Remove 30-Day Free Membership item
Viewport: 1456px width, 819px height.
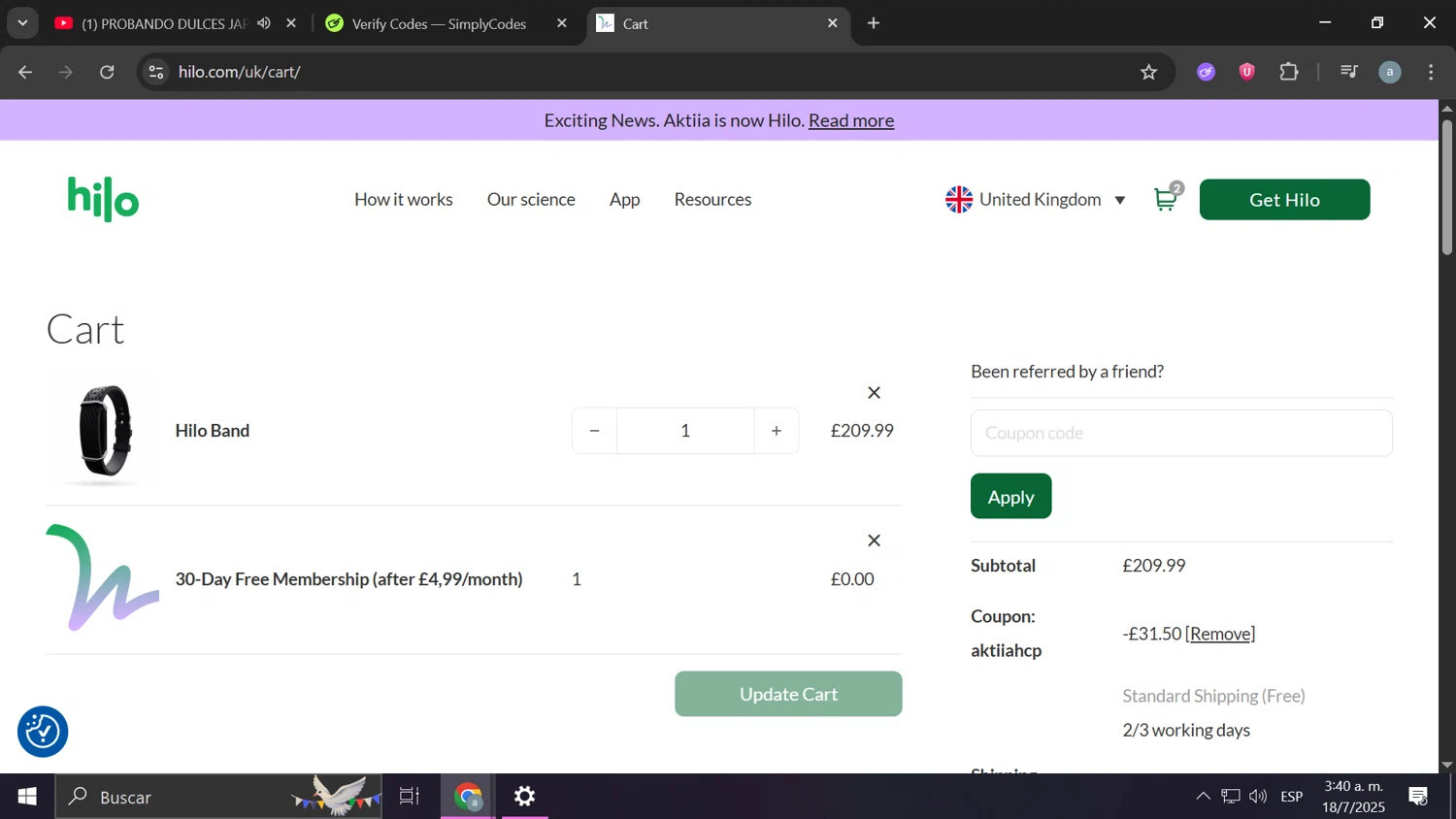(x=874, y=541)
